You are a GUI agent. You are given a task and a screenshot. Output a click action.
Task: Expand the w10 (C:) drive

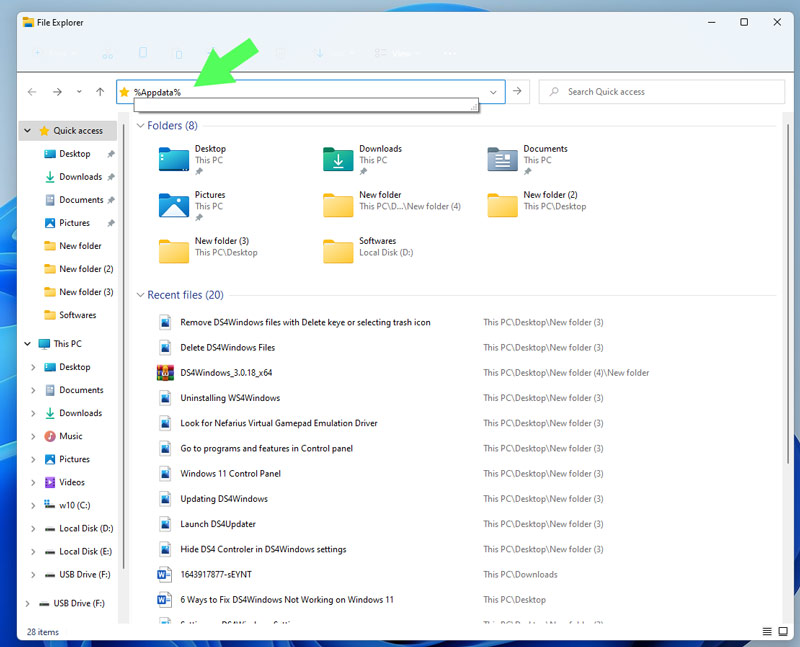[x=33, y=506]
